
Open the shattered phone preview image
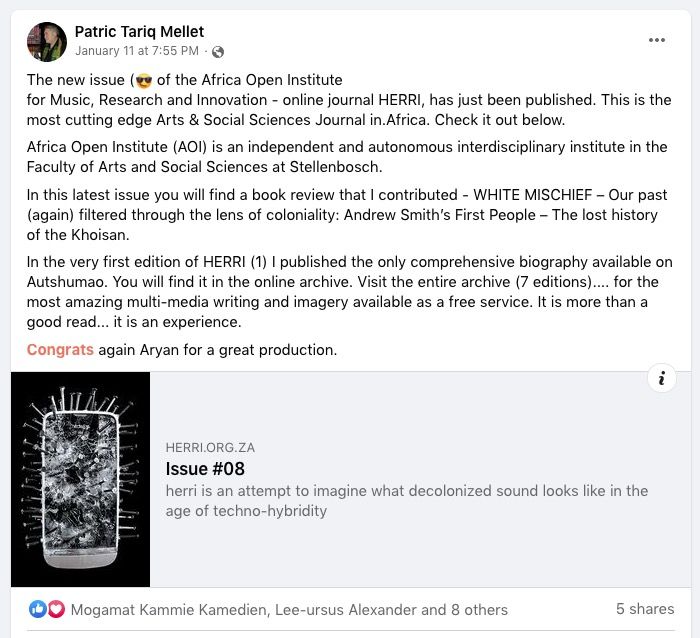point(80,479)
